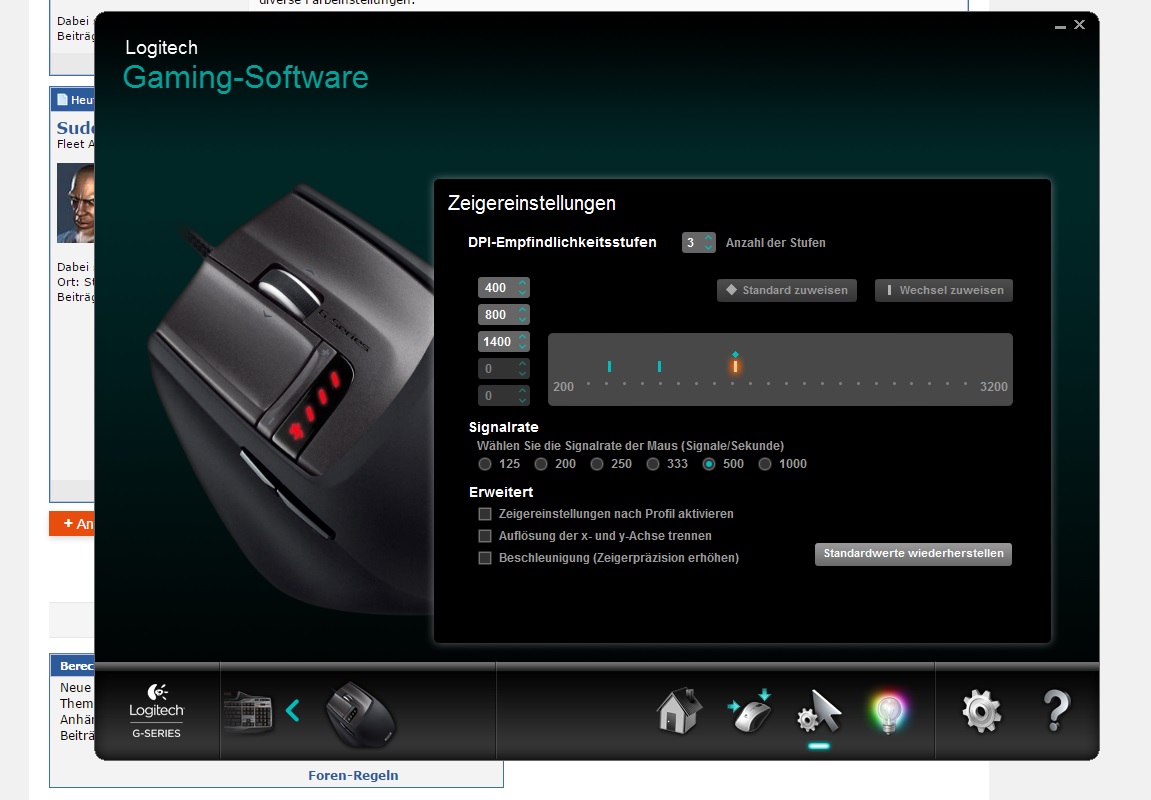Click the orange + An button in forum

coord(72,523)
